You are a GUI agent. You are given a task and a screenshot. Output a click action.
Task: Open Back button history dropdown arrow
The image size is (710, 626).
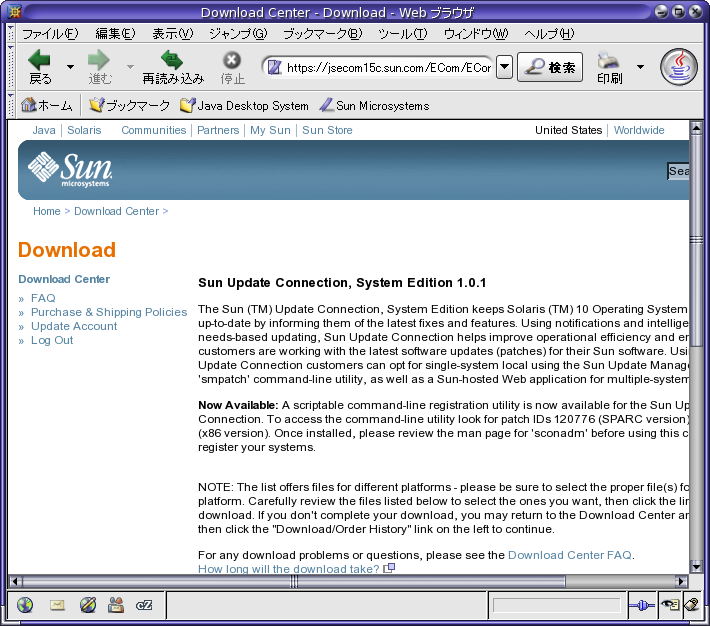[70, 67]
